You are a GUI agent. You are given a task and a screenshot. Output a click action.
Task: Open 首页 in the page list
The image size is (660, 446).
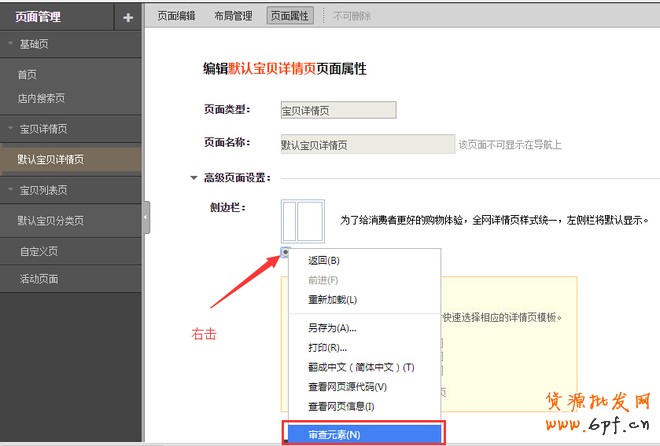coord(28,75)
